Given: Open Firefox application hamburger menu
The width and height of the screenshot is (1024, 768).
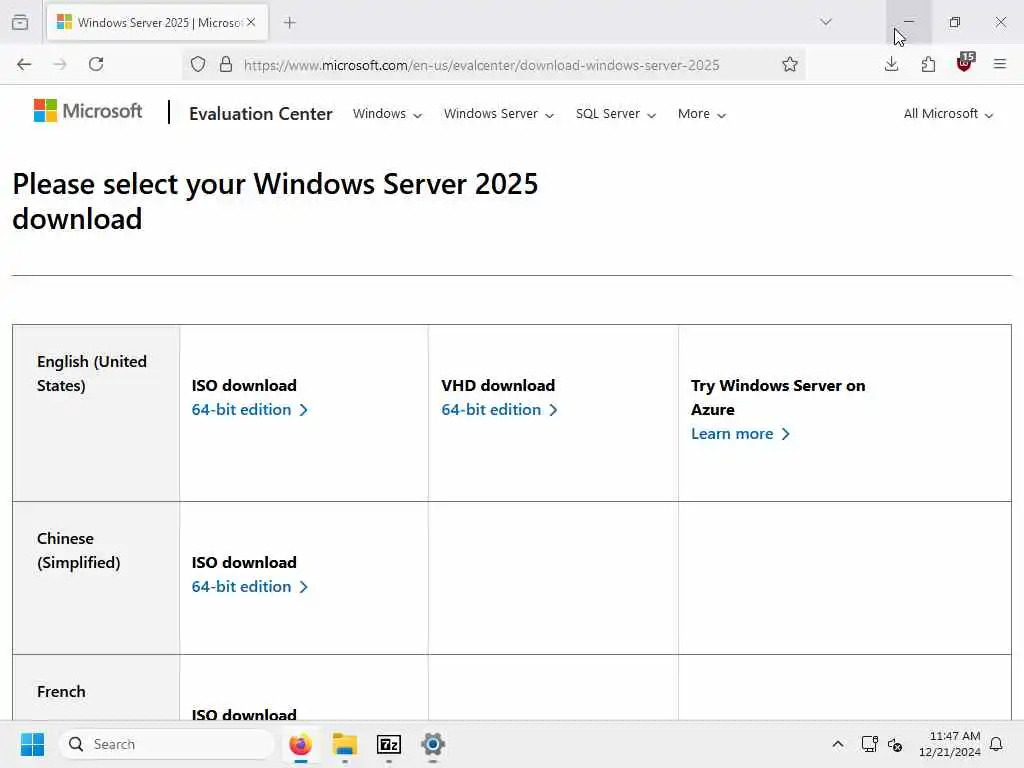Looking at the screenshot, I should pos(1000,64).
